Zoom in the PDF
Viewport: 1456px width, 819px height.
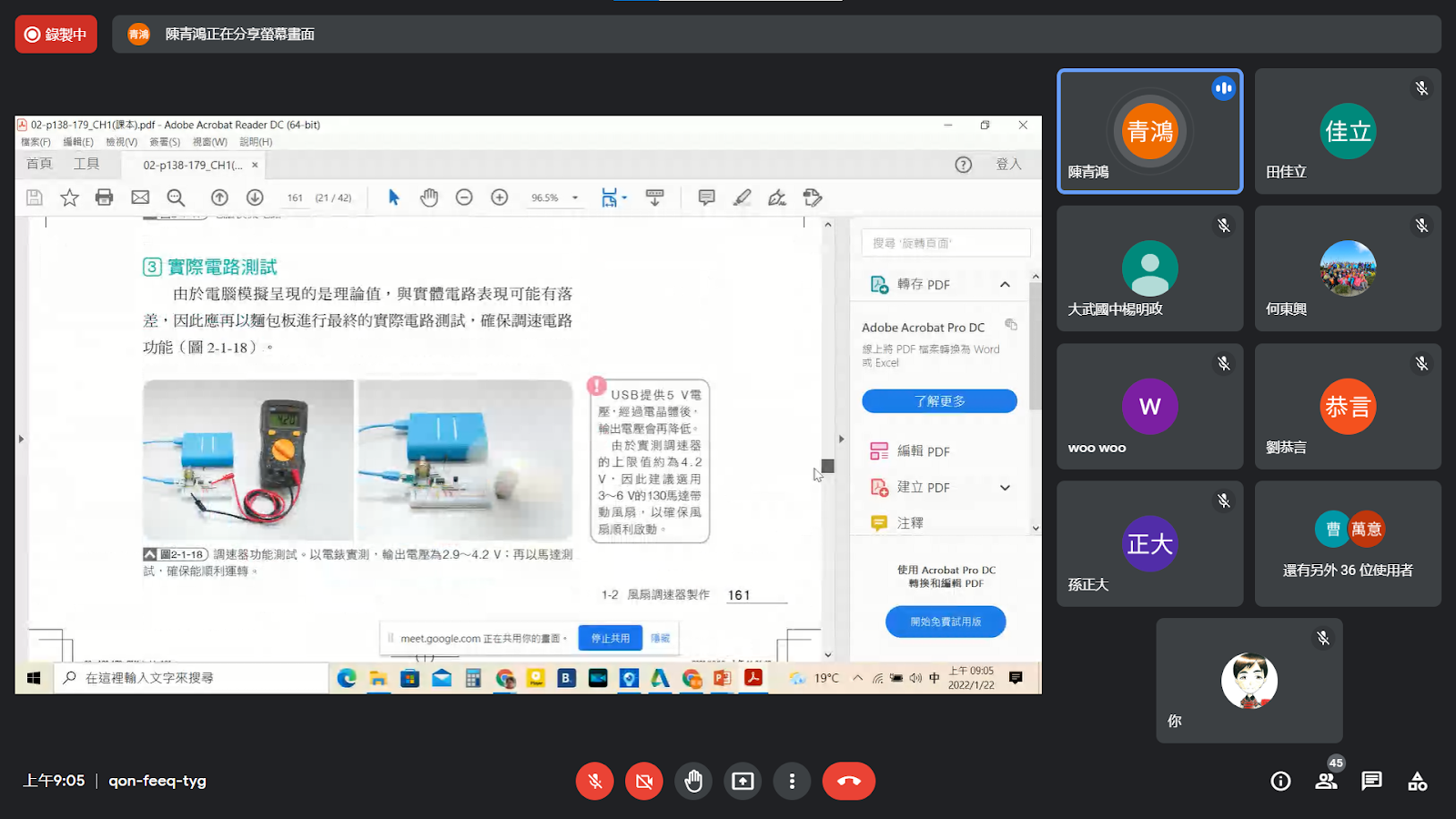[x=500, y=197]
